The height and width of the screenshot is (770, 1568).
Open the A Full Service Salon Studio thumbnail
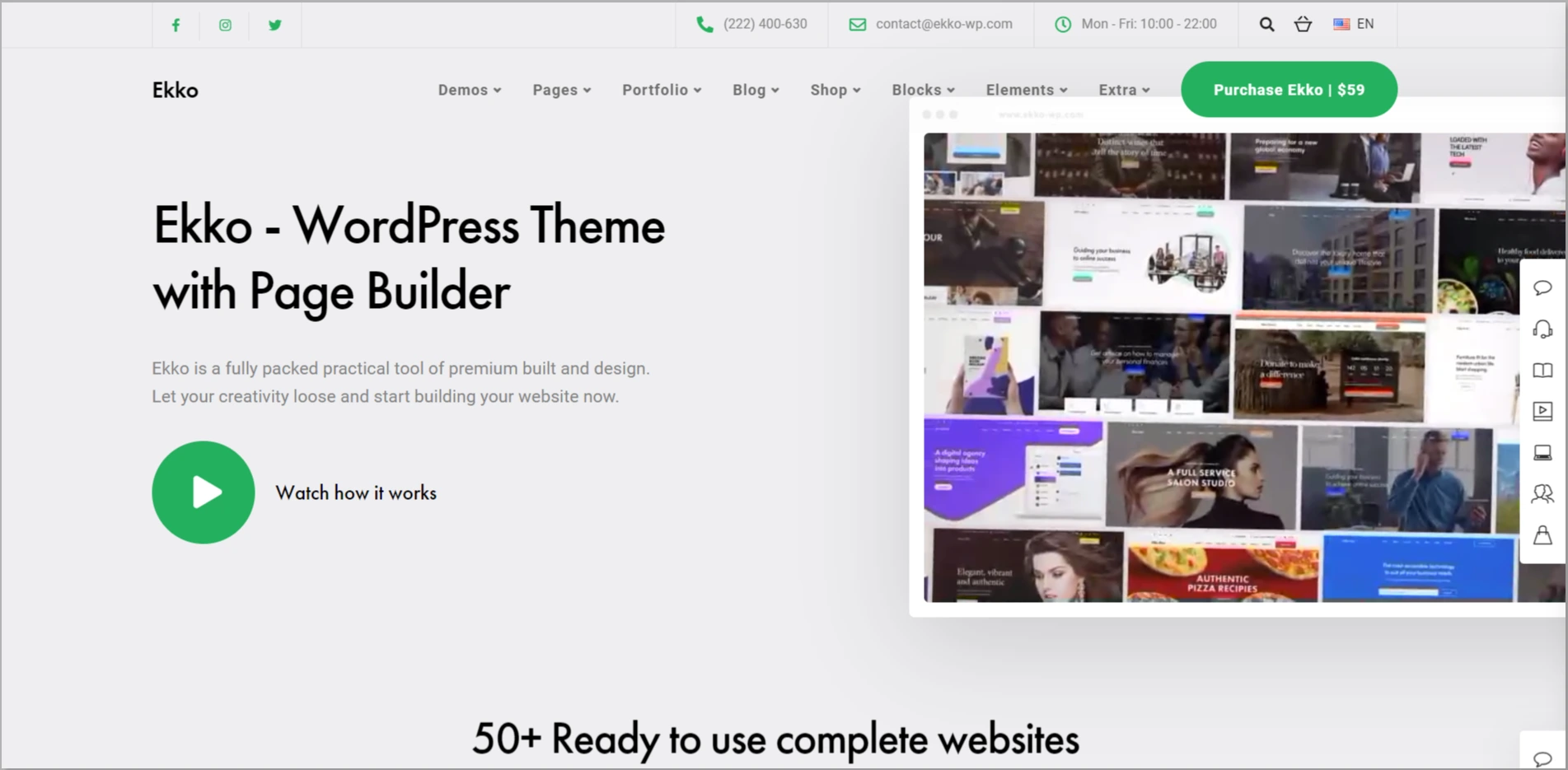[x=1201, y=476]
